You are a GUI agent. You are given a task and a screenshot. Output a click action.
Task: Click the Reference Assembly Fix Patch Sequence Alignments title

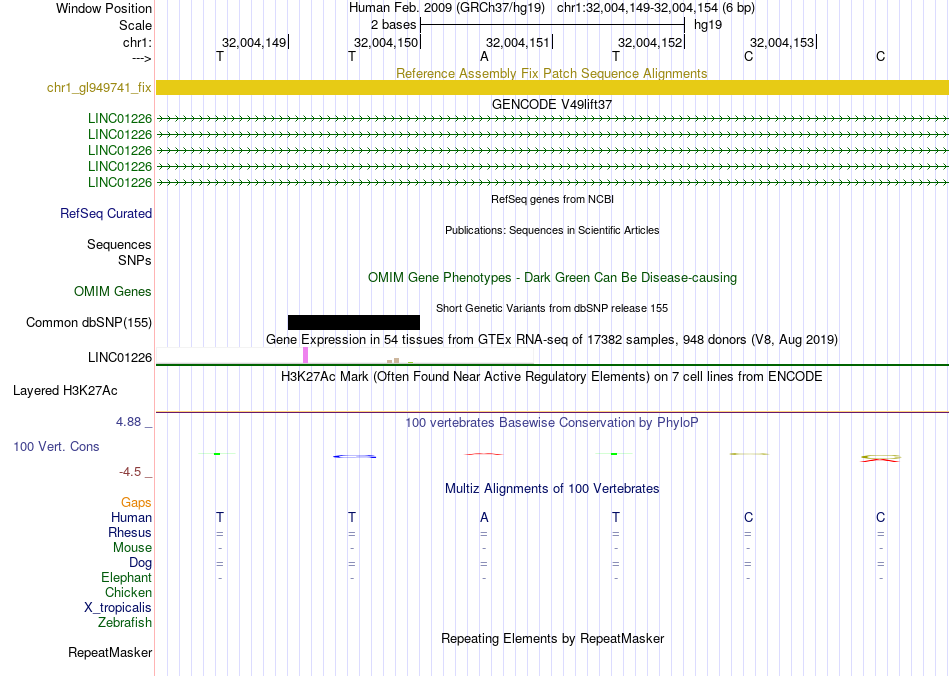tap(551, 73)
